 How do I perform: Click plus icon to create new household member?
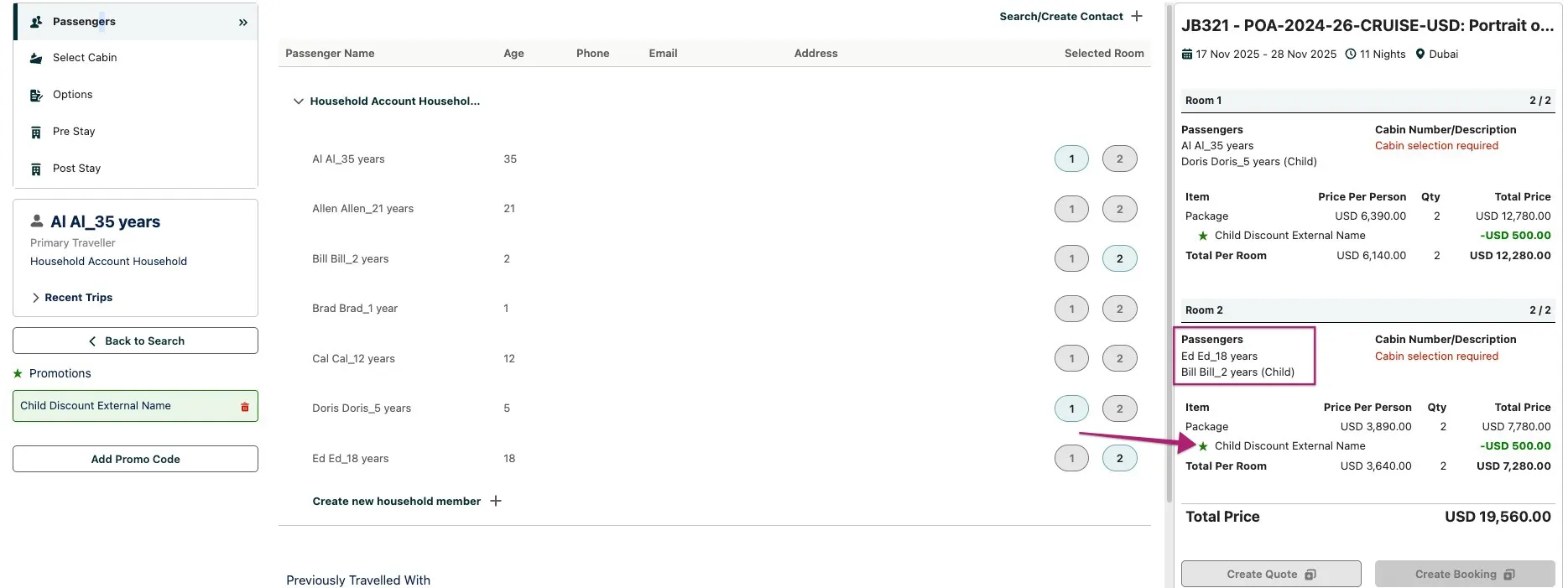pyautogui.click(x=496, y=501)
